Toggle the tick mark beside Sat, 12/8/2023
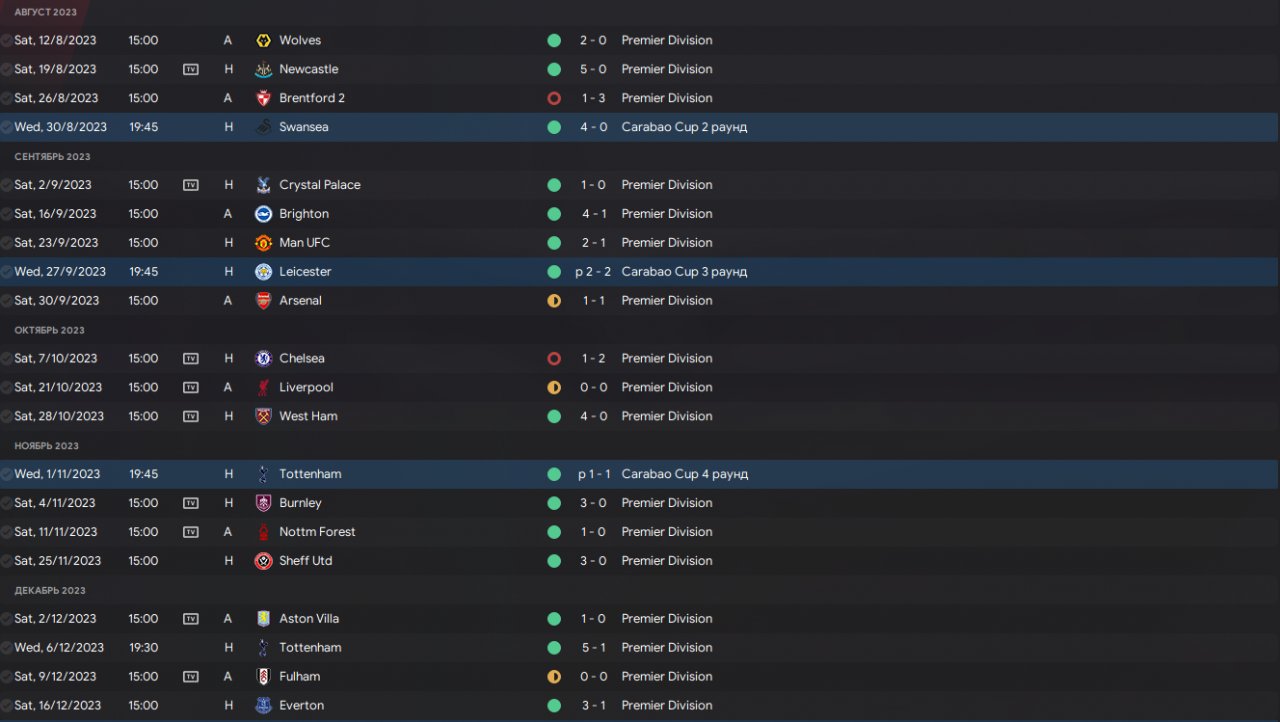This screenshot has height=722, width=1280. coord(7,41)
